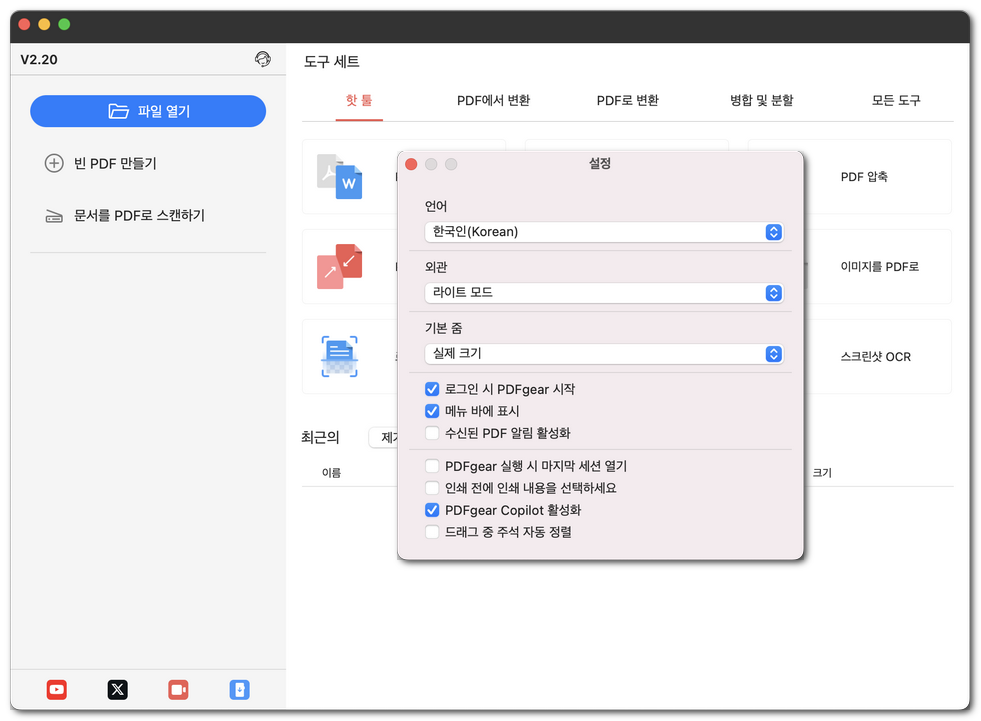
Task: Open the support headset icon near V2.20
Action: click(x=263, y=59)
